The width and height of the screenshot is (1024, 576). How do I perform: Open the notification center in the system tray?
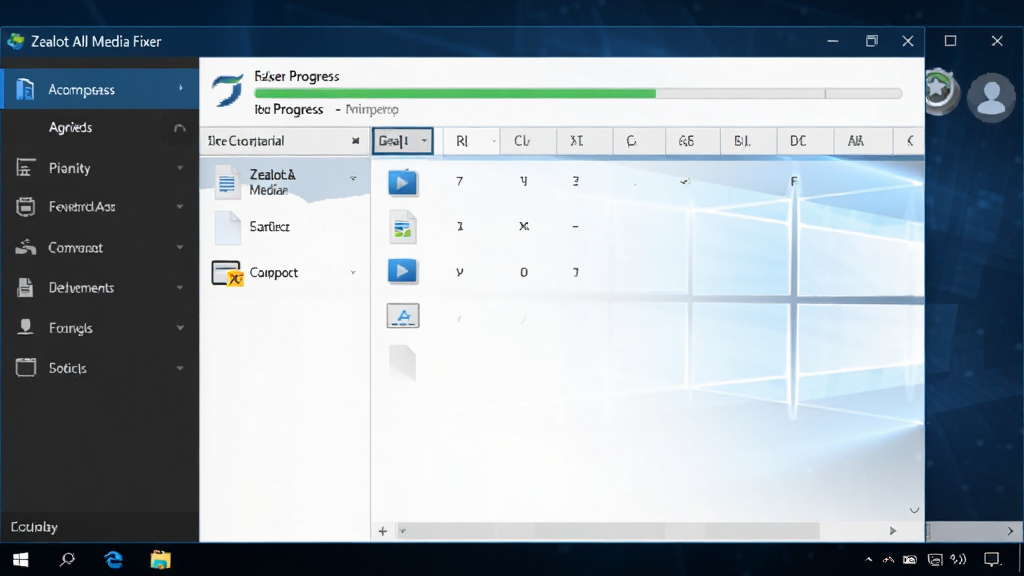click(x=992, y=560)
